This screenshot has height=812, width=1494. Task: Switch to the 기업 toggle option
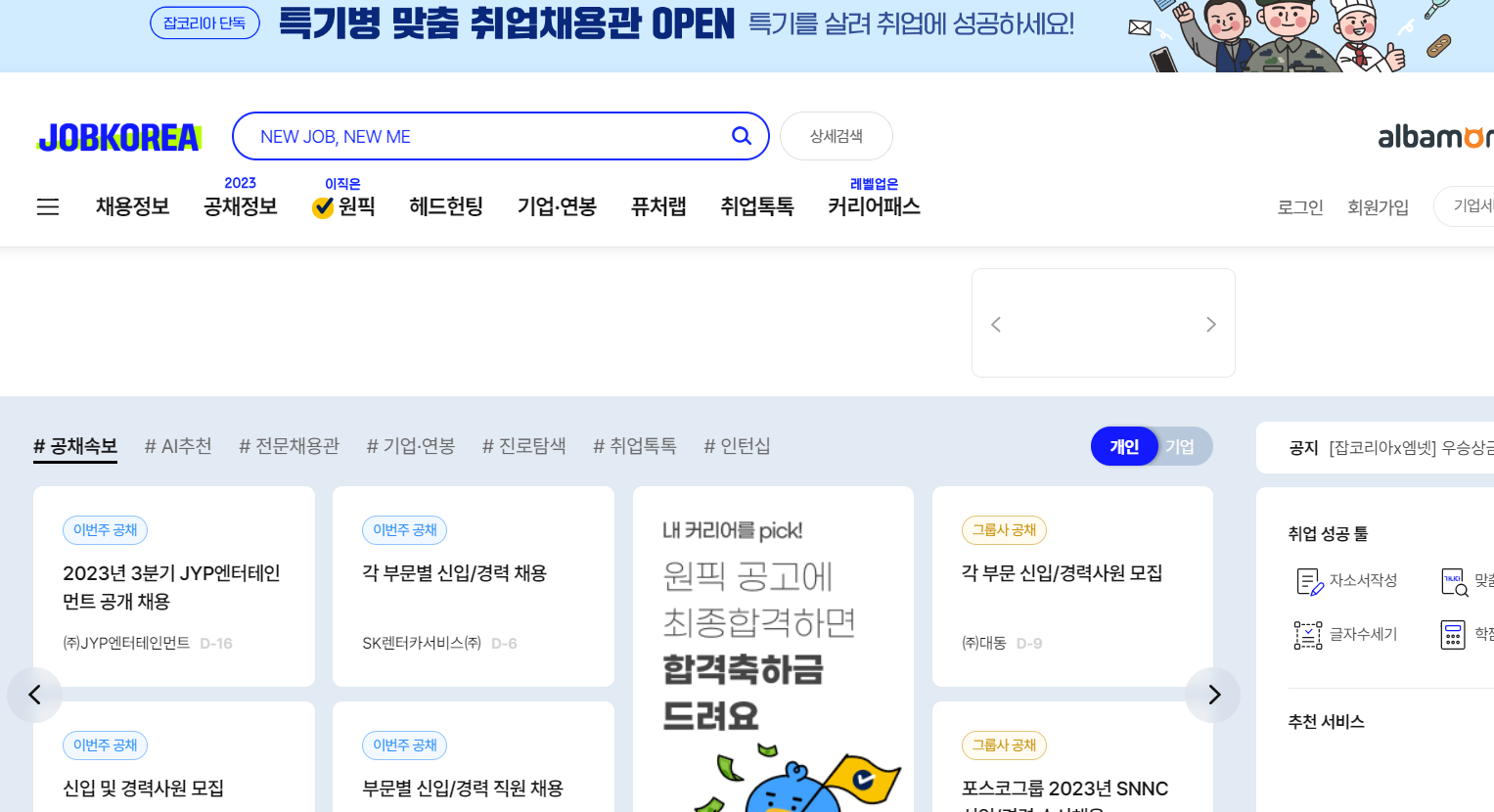(x=1180, y=446)
